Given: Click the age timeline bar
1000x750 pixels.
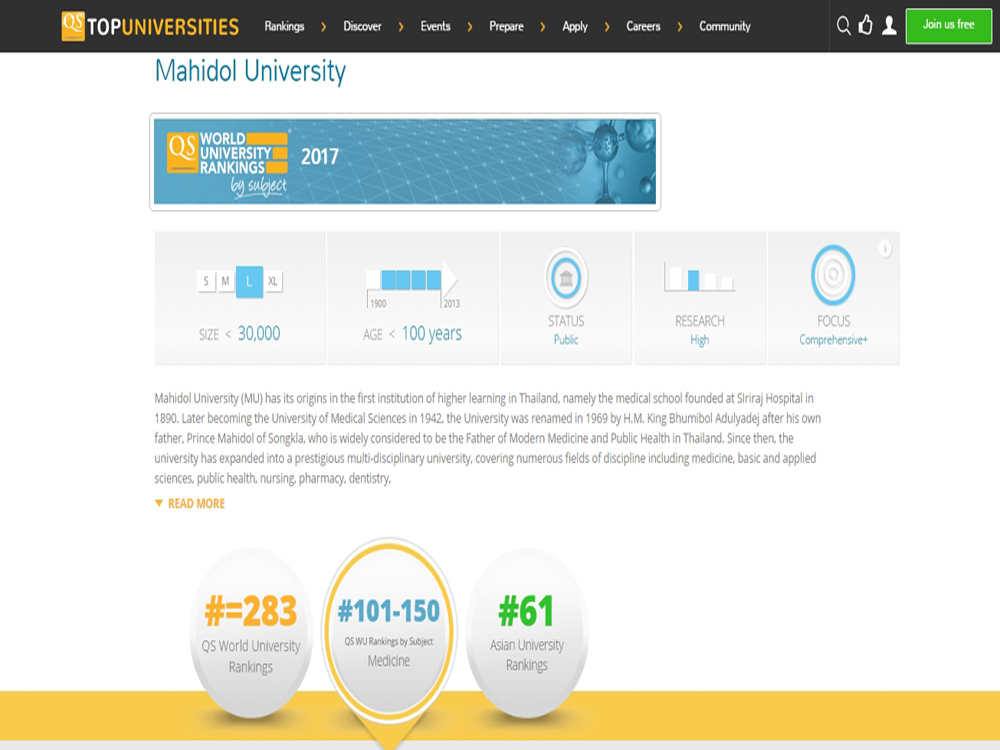Looking at the screenshot, I should pyautogui.click(x=411, y=280).
